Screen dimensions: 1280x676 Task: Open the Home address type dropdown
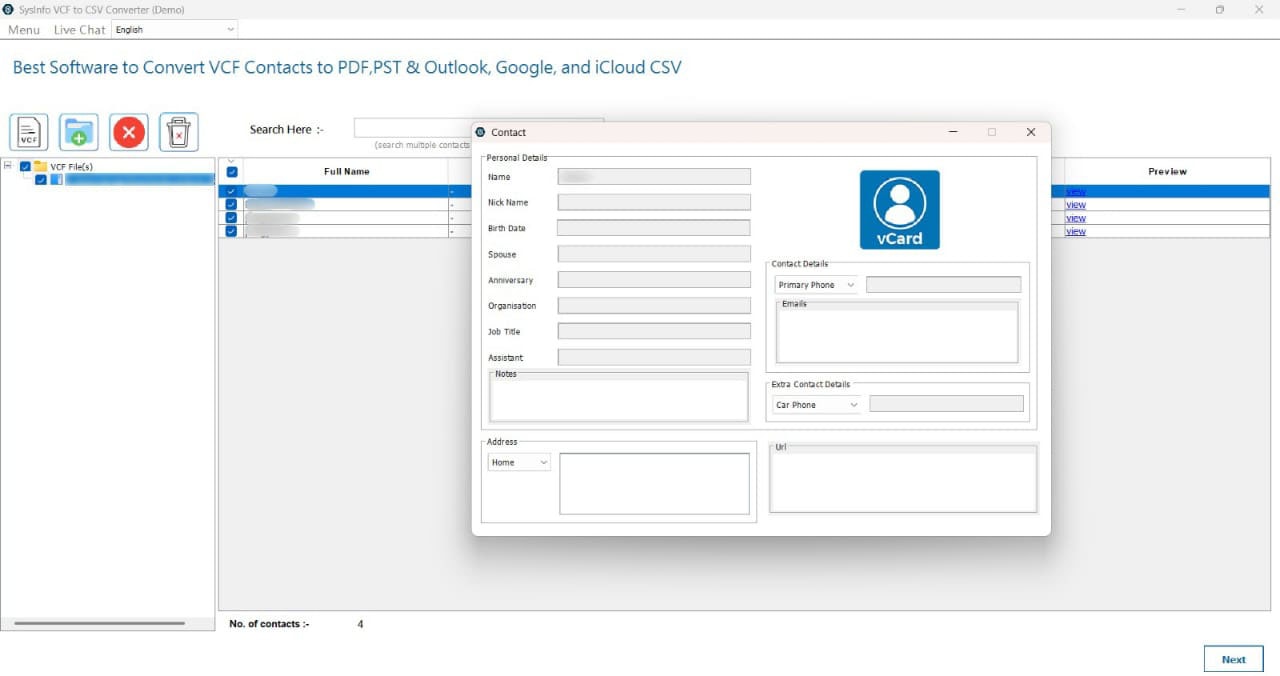519,462
